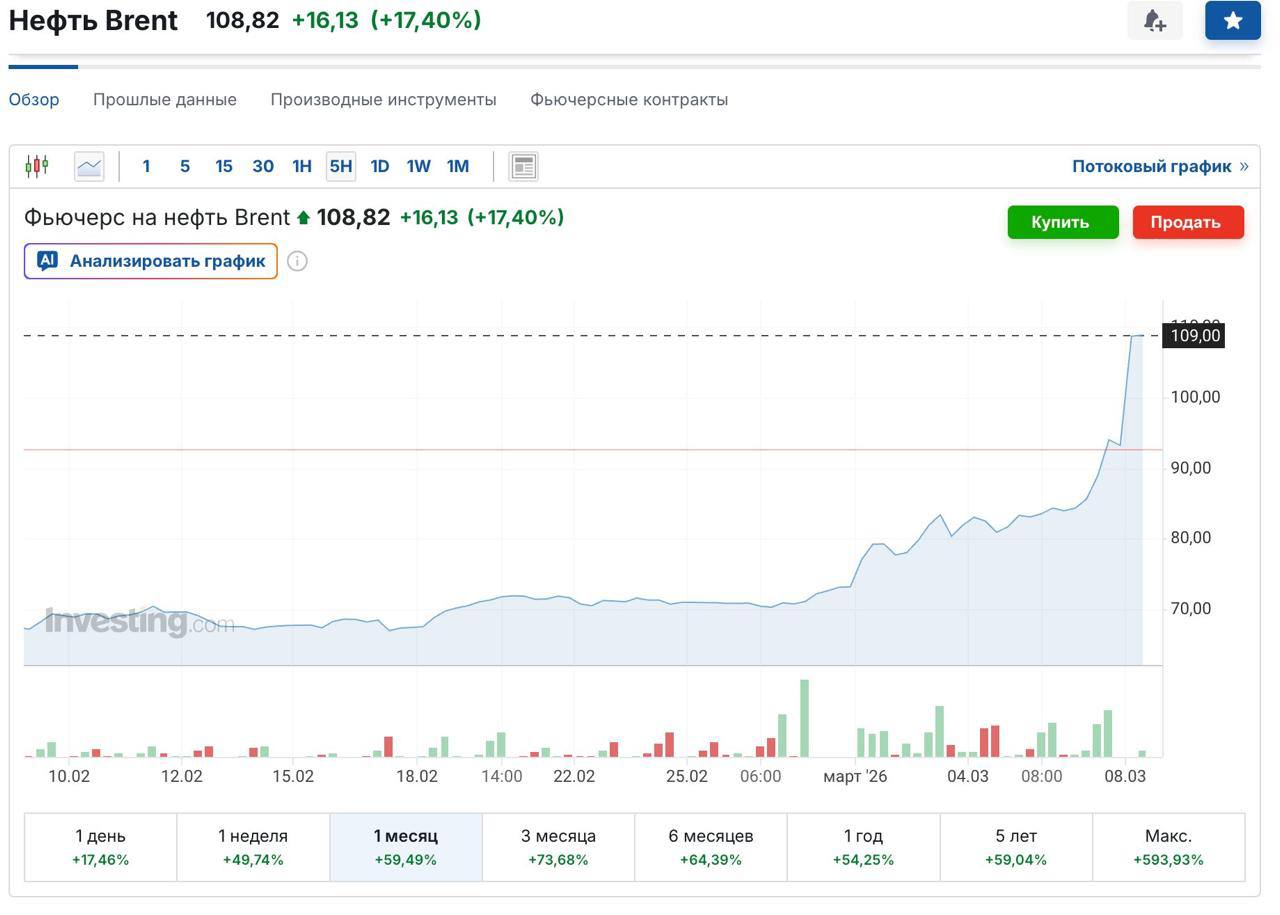Open the chart news panel icon
The width and height of the screenshot is (1280, 915).
[x=523, y=166]
